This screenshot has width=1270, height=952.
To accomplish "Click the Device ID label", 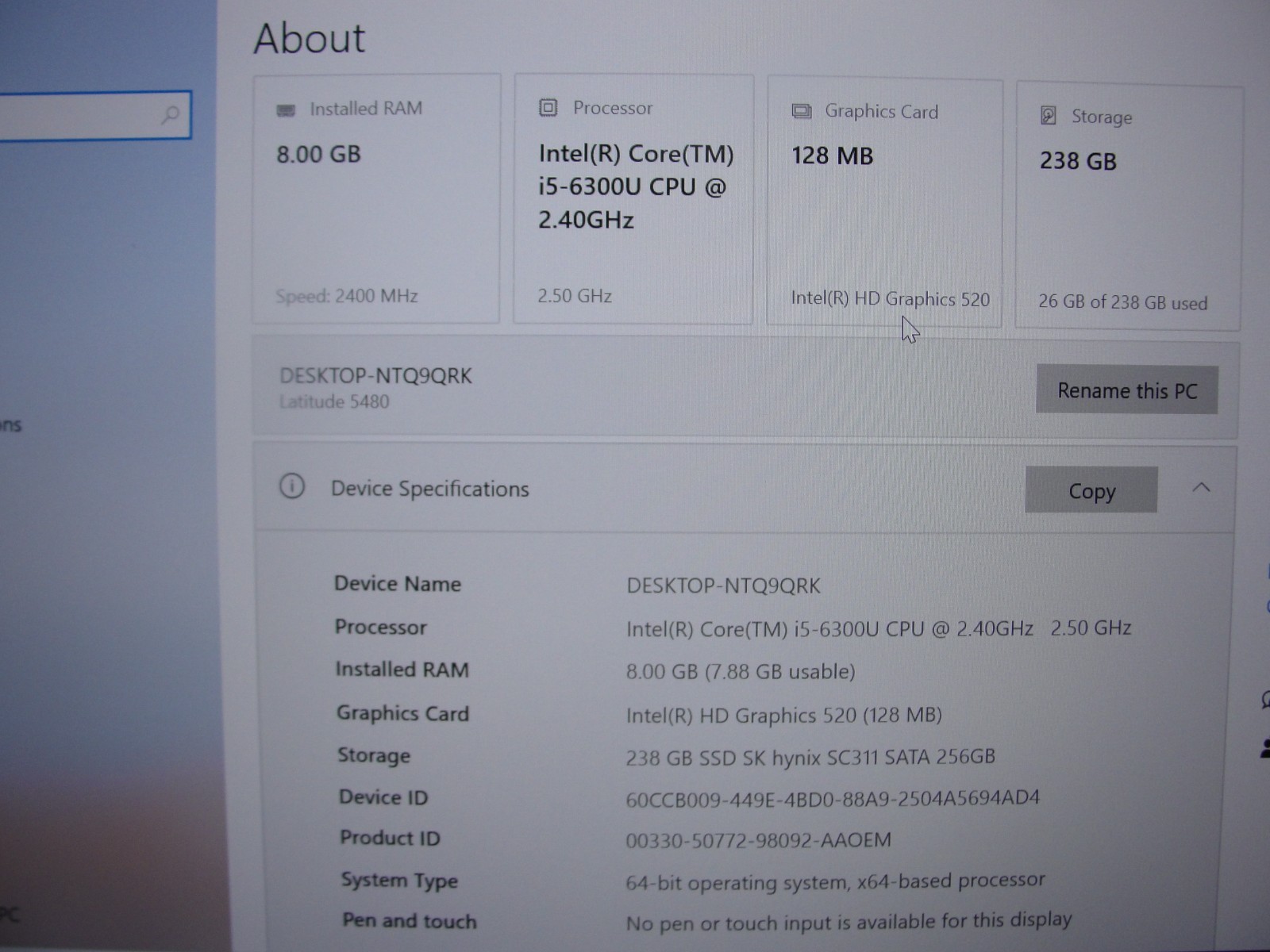I will [383, 797].
